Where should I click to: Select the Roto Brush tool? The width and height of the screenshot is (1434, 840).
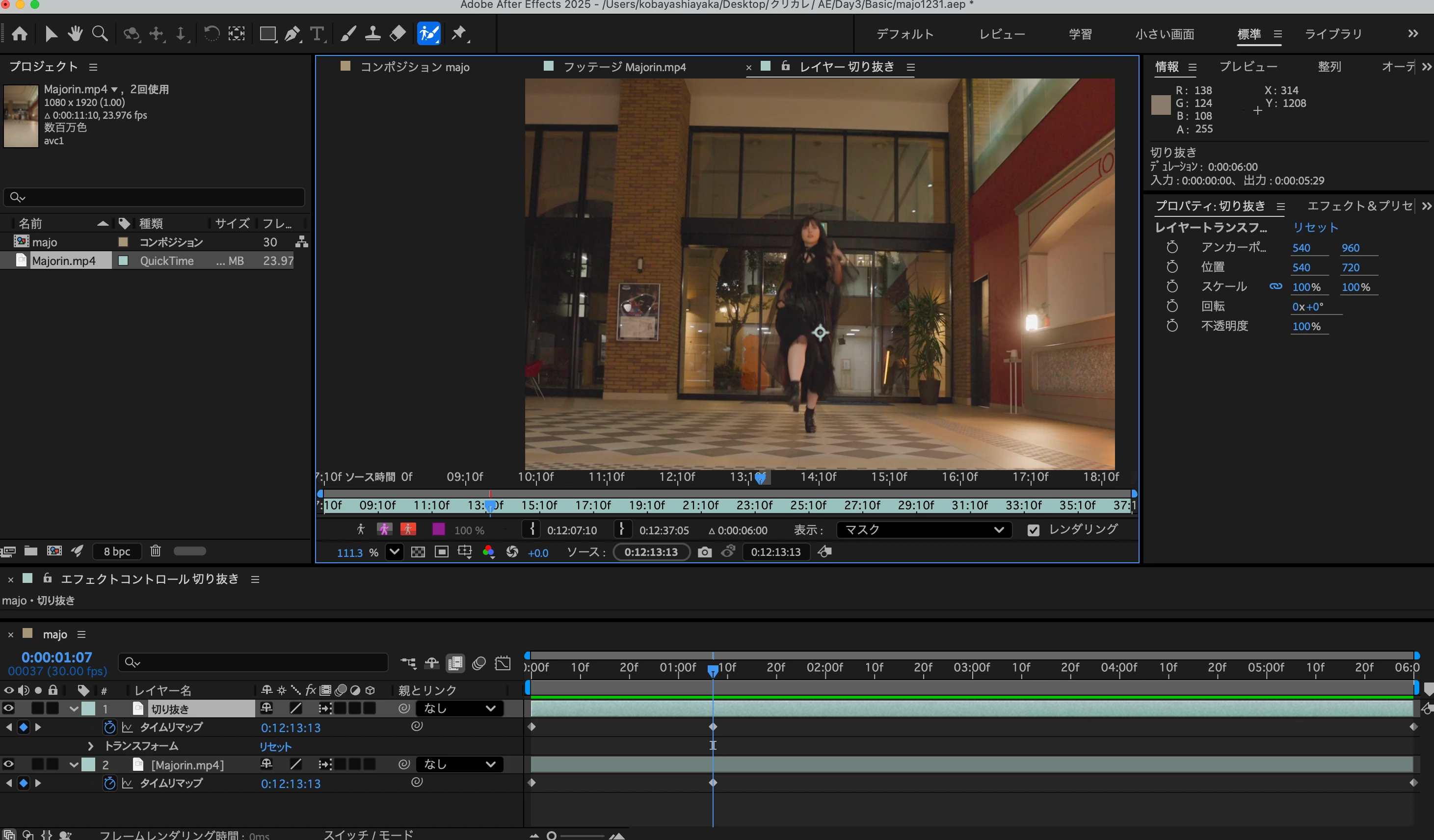pos(428,33)
